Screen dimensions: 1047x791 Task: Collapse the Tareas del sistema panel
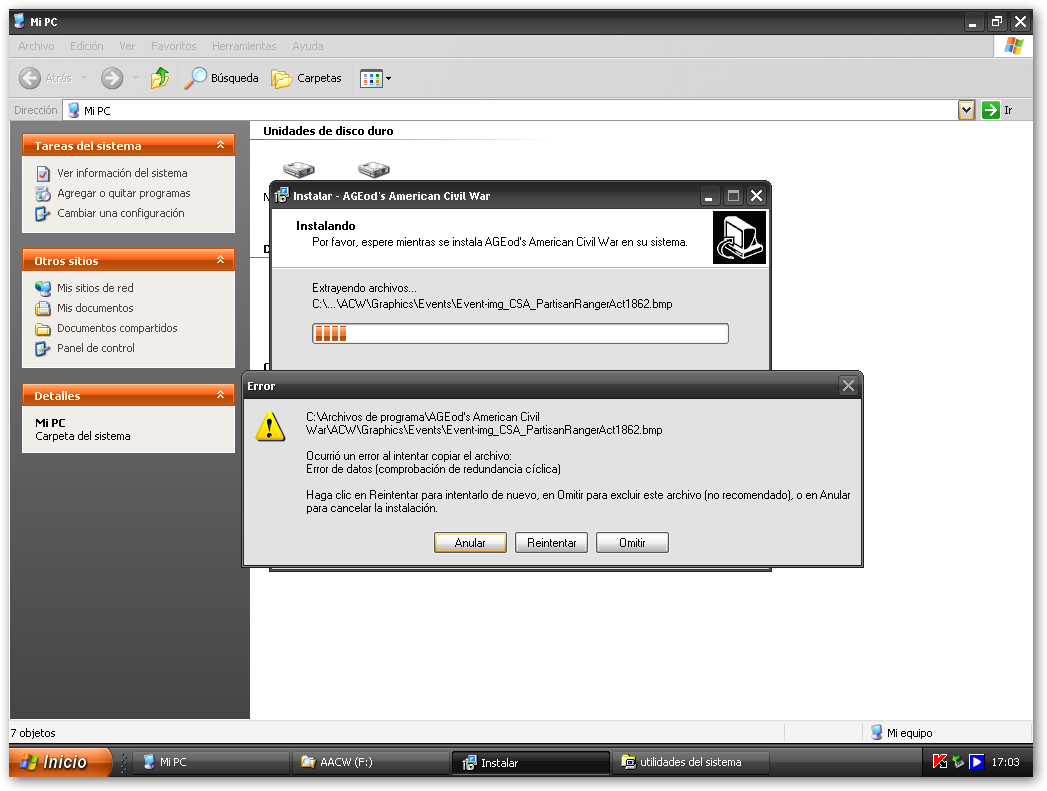pyautogui.click(x=220, y=146)
